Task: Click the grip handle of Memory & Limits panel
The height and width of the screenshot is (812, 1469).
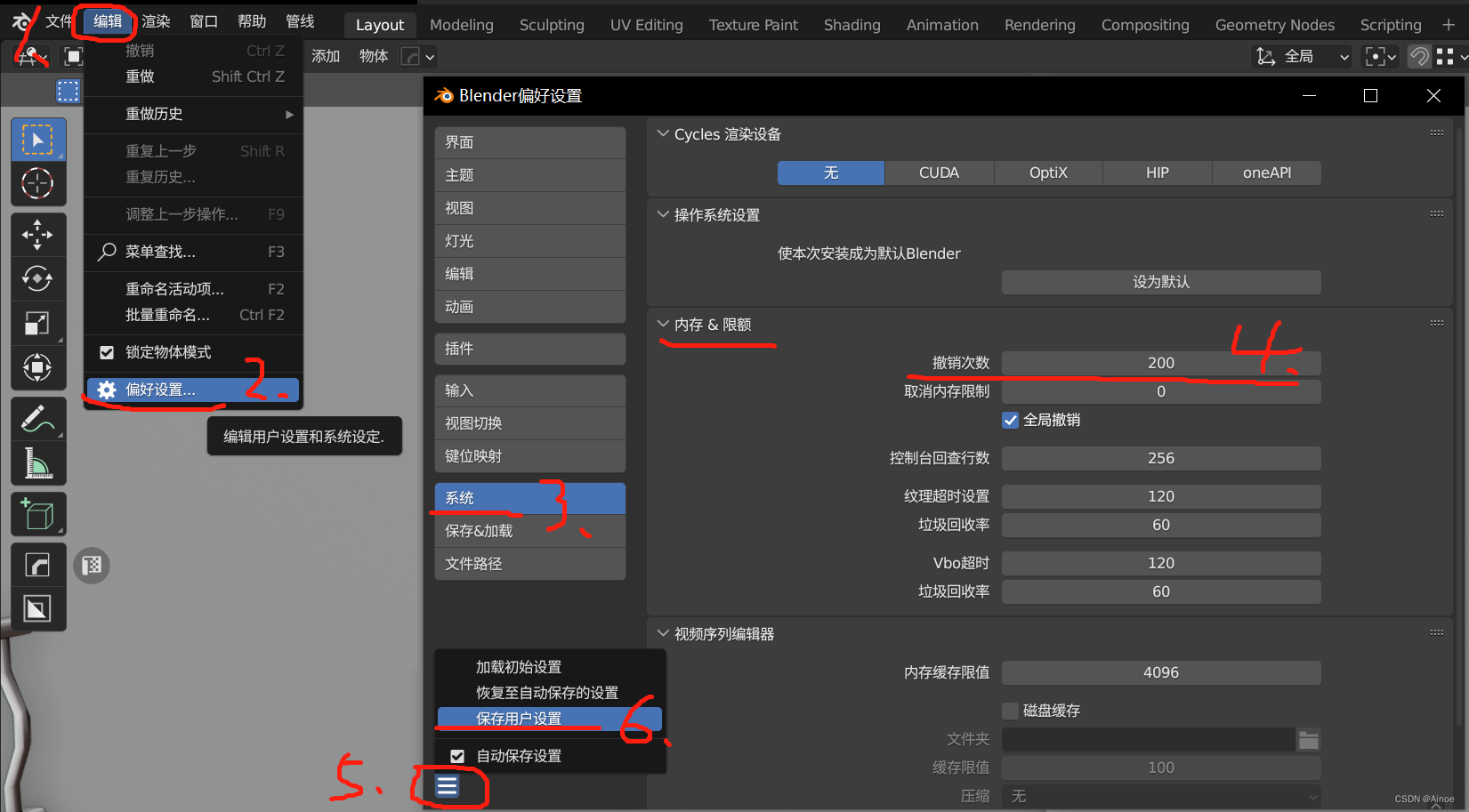Action: (1437, 324)
